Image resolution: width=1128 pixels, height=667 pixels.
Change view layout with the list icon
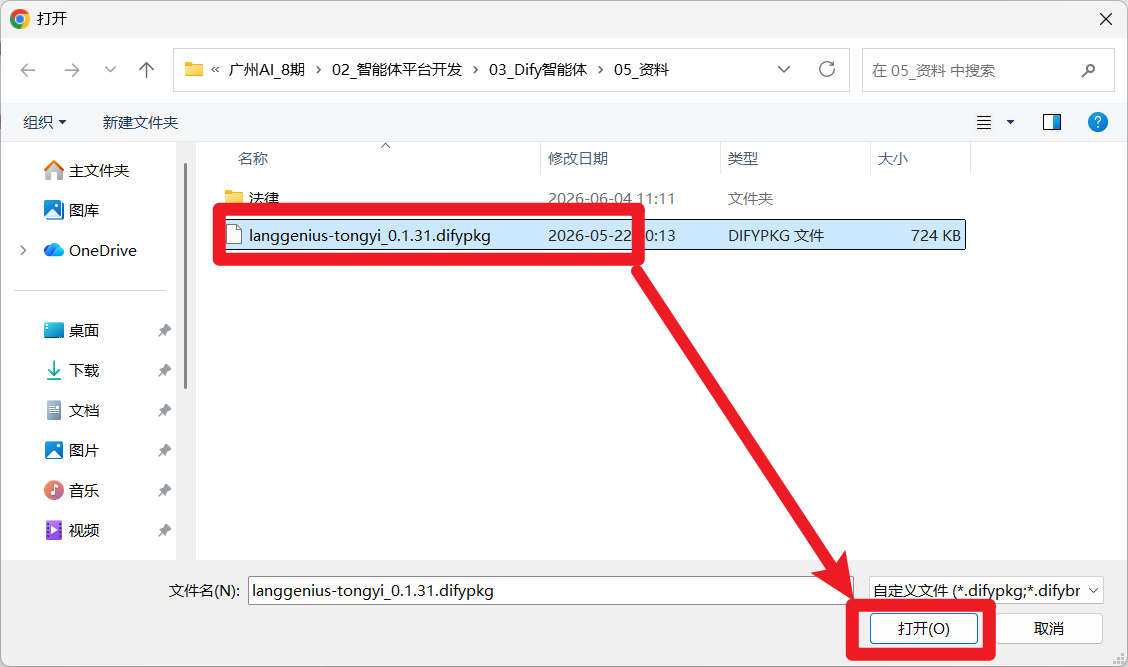pos(984,122)
